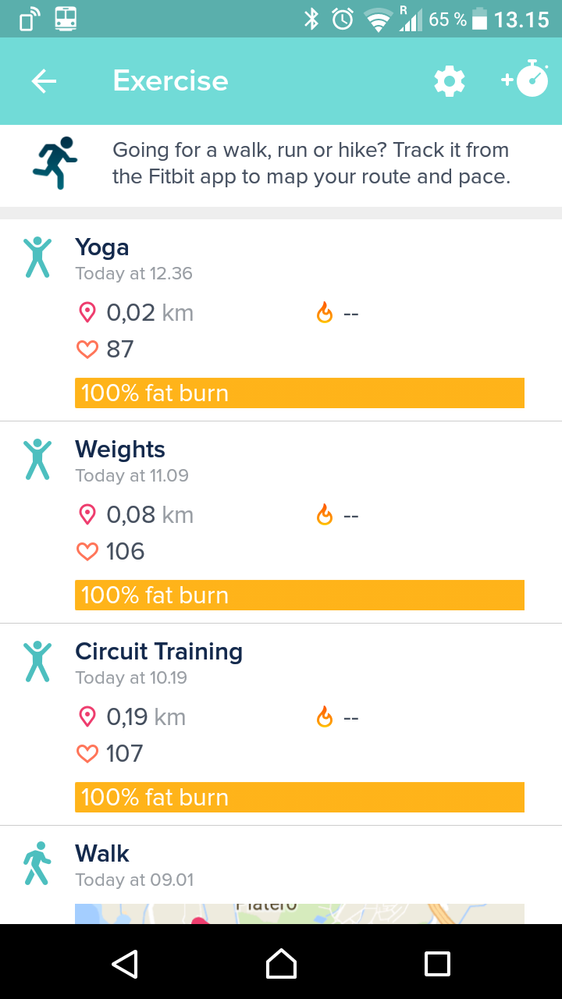The image size is (562, 999).
Task: Tap the back arrow in Exercise header
Action: [44, 81]
